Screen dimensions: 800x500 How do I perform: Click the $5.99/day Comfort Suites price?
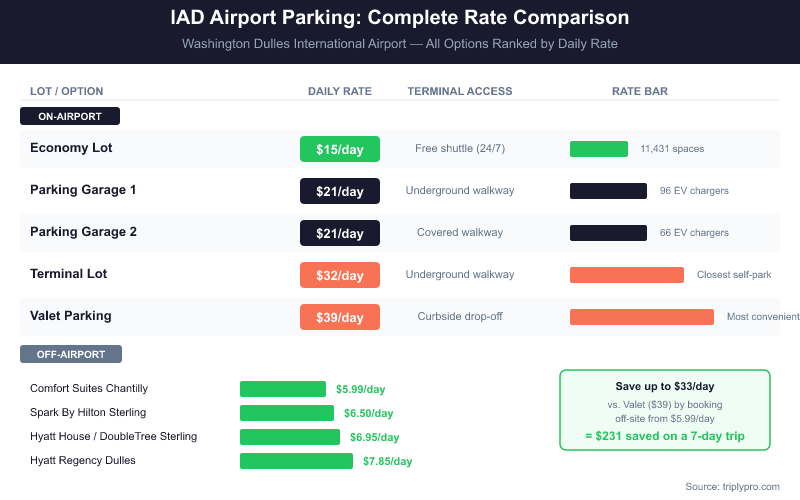[x=360, y=389]
